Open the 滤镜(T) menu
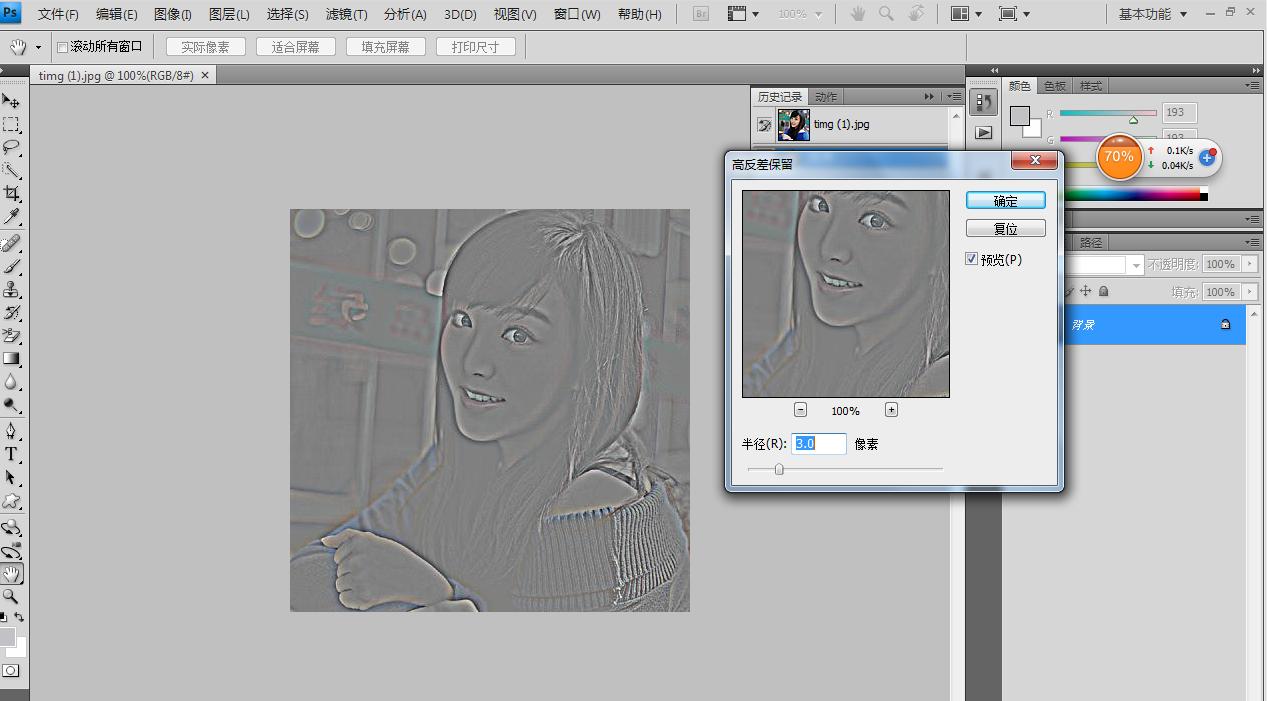 pyautogui.click(x=346, y=14)
